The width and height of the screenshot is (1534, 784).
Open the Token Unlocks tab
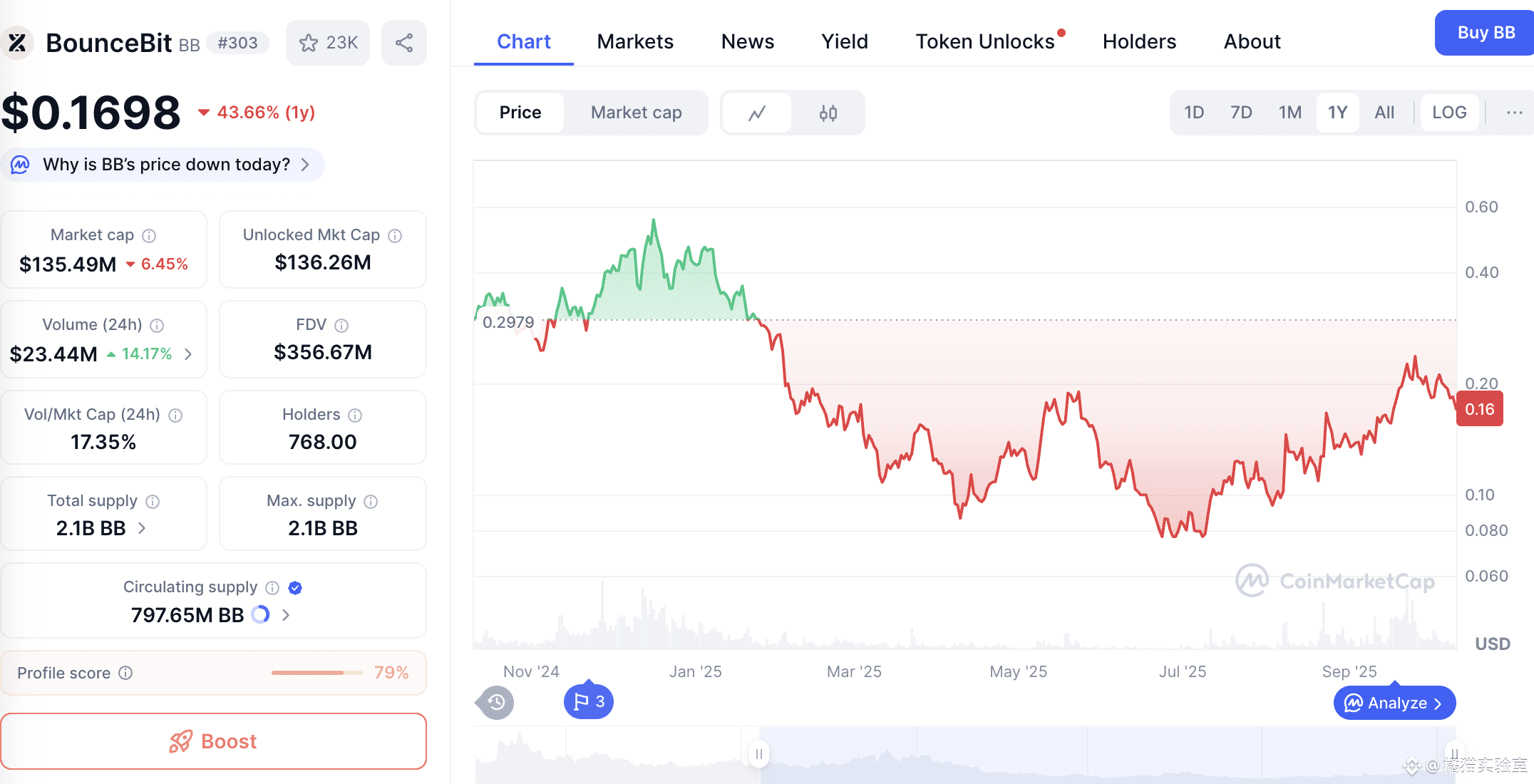(985, 41)
